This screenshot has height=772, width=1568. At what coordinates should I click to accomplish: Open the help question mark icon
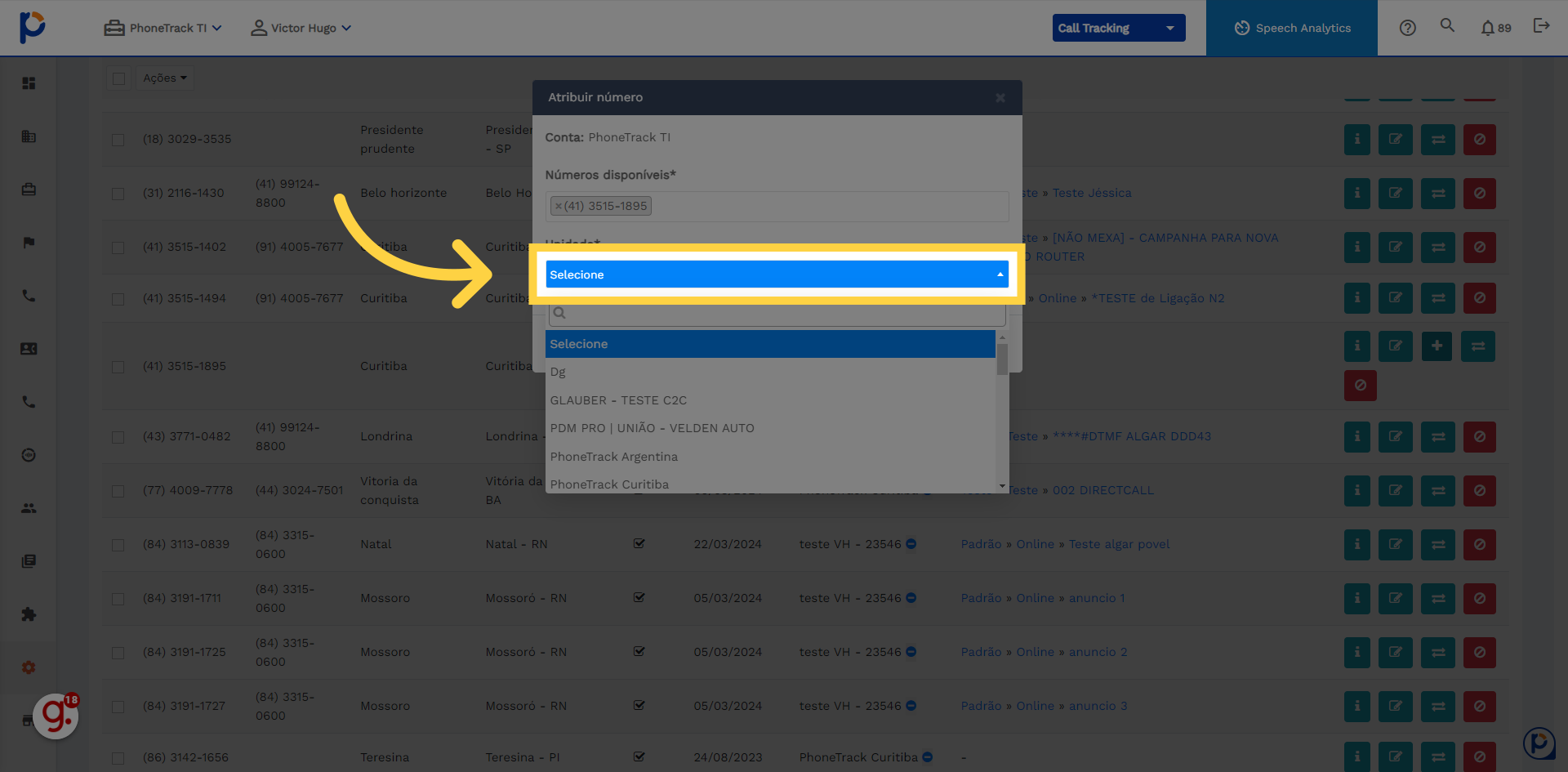(x=1407, y=28)
